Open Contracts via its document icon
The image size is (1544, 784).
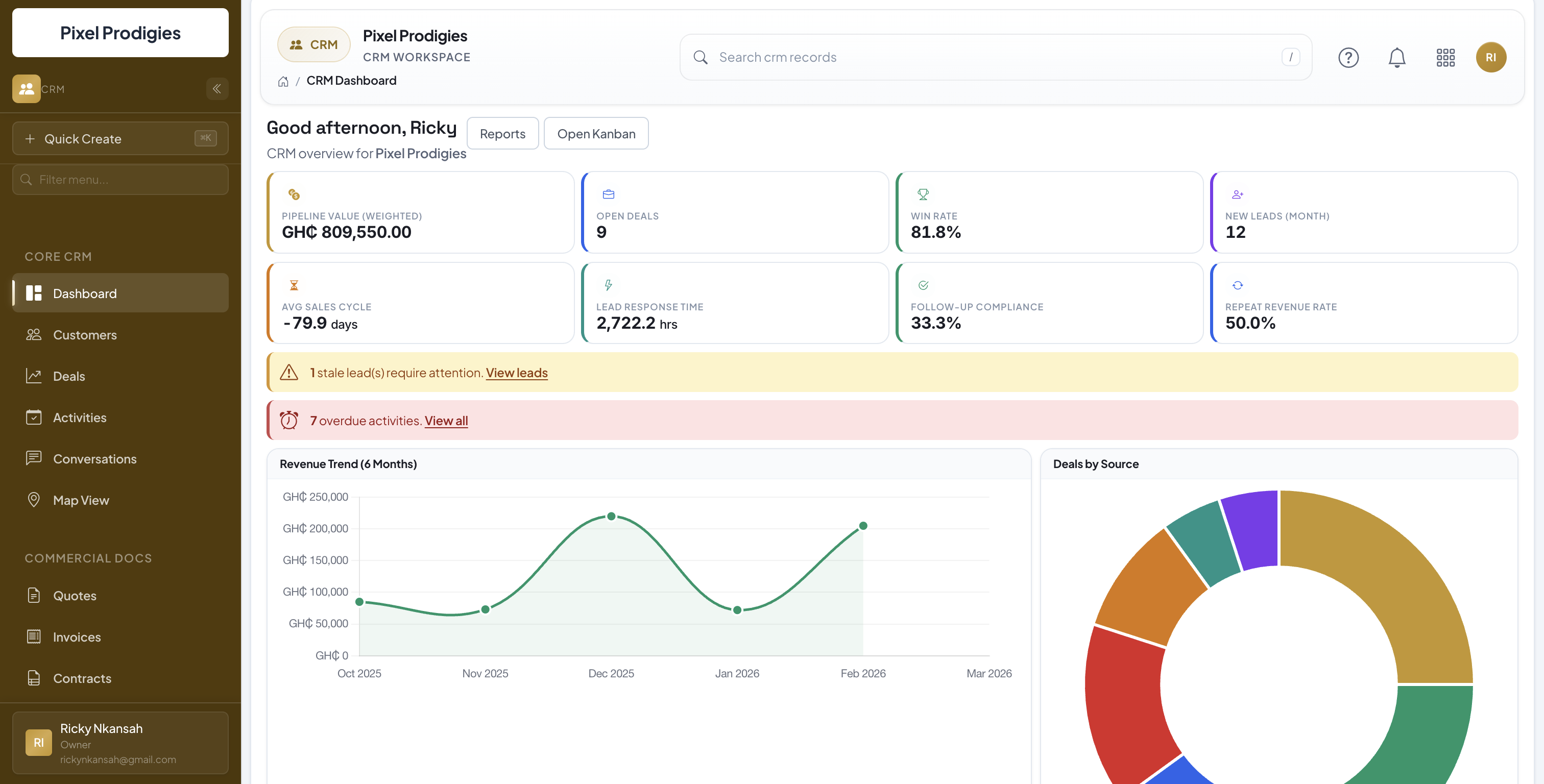pyautogui.click(x=34, y=678)
